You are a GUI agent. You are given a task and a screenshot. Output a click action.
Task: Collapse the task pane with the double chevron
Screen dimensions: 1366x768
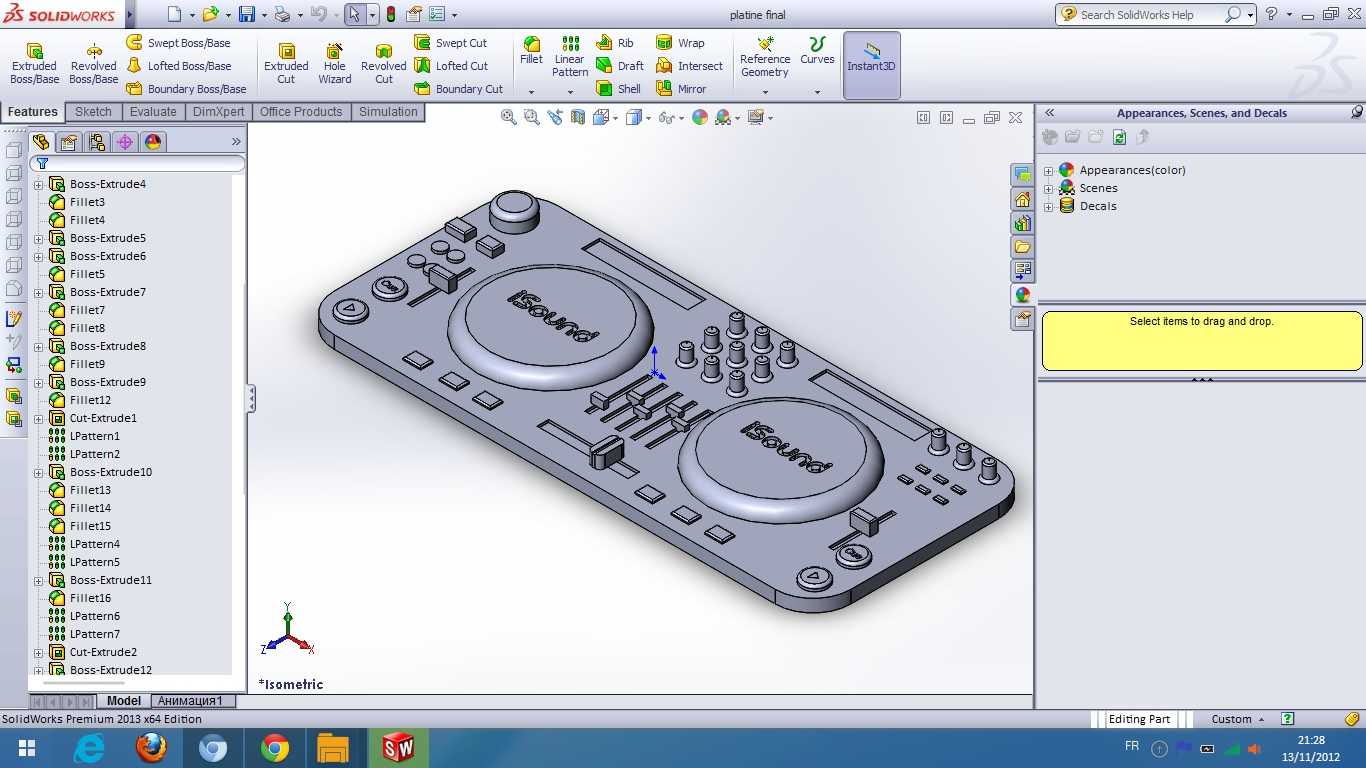click(1049, 113)
